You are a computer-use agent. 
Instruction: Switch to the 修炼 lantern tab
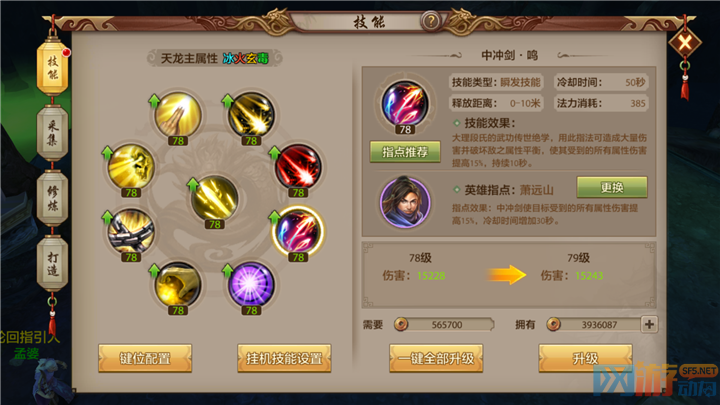pos(52,198)
